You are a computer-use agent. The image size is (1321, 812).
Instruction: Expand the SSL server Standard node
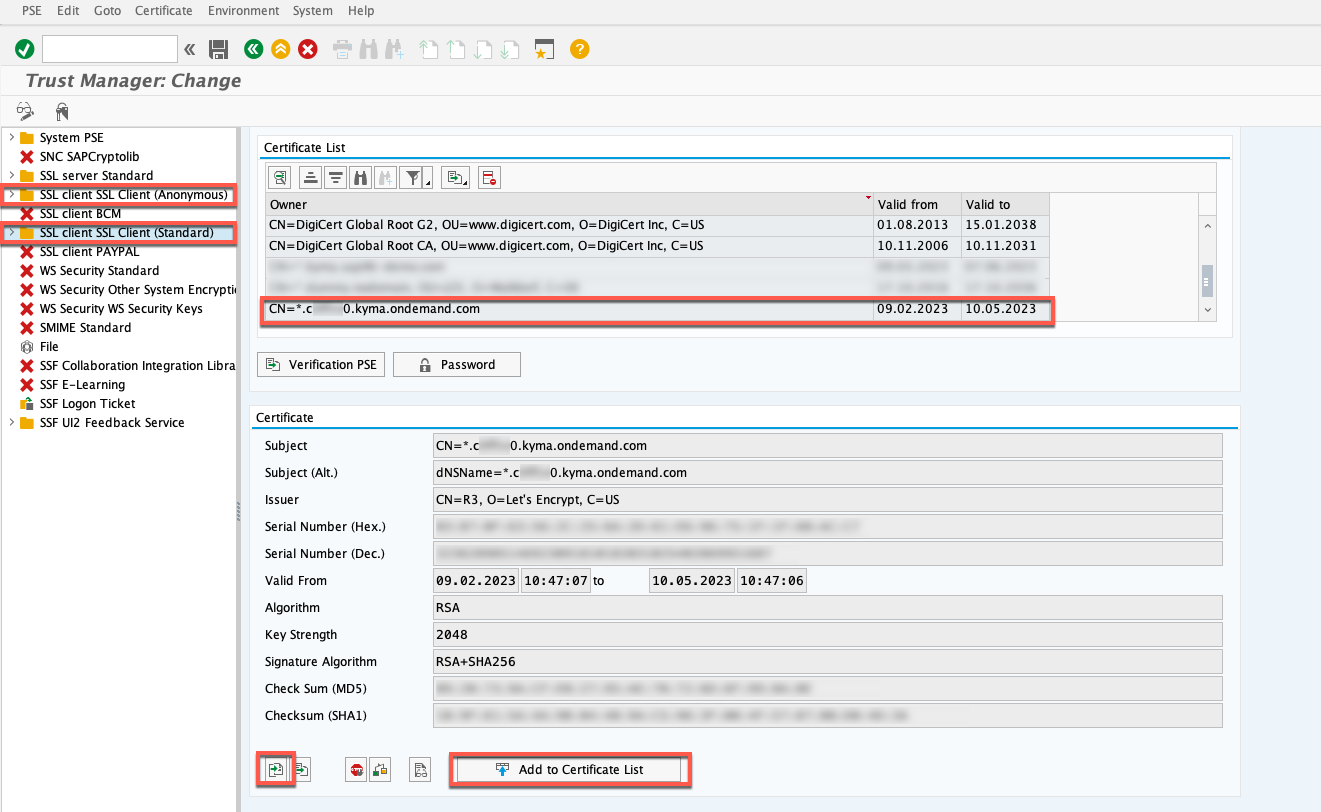[11, 175]
